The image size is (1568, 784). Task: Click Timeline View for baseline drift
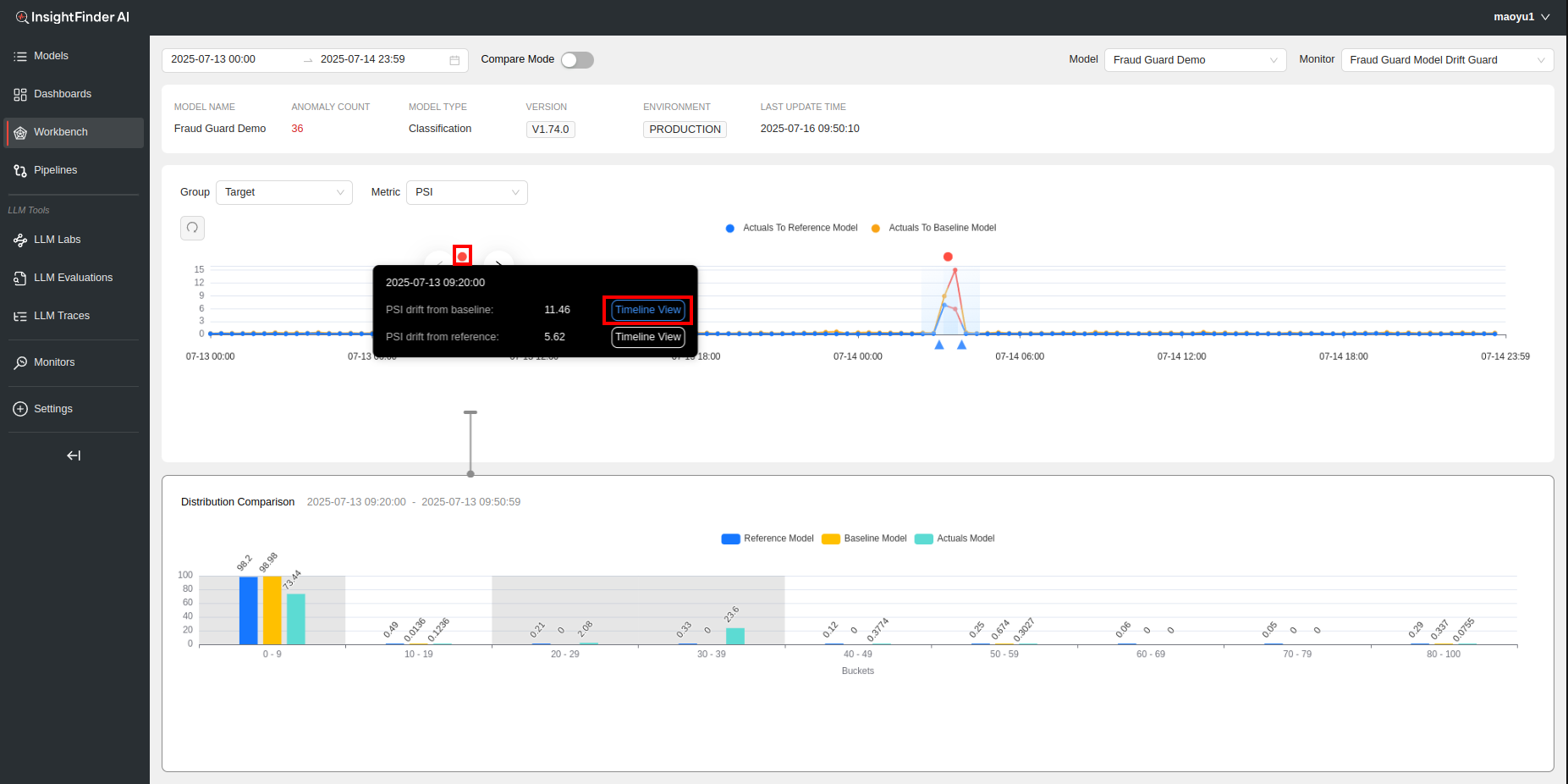click(x=647, y=310)
